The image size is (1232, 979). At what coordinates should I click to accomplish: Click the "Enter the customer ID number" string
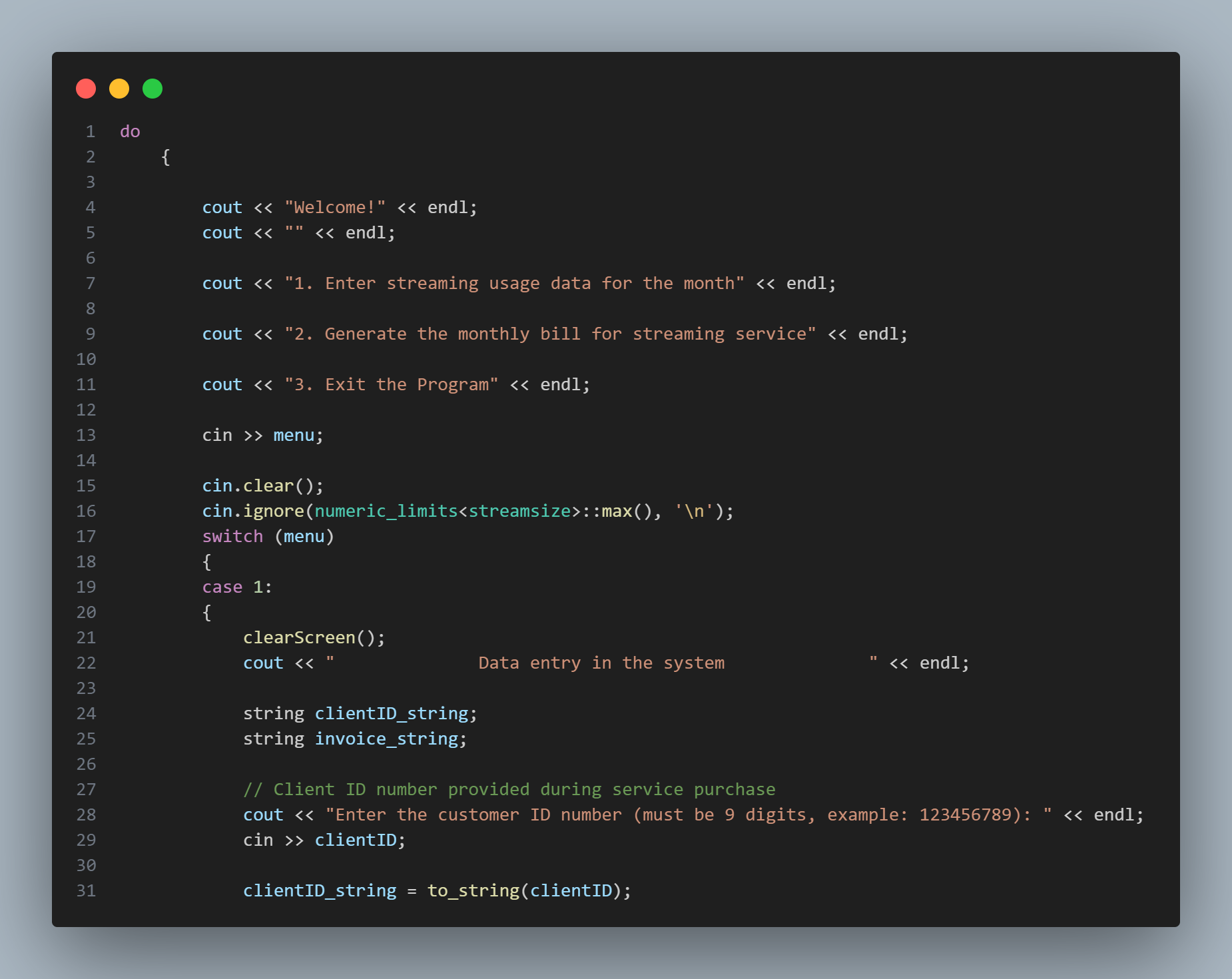click(x=689, y=815)
